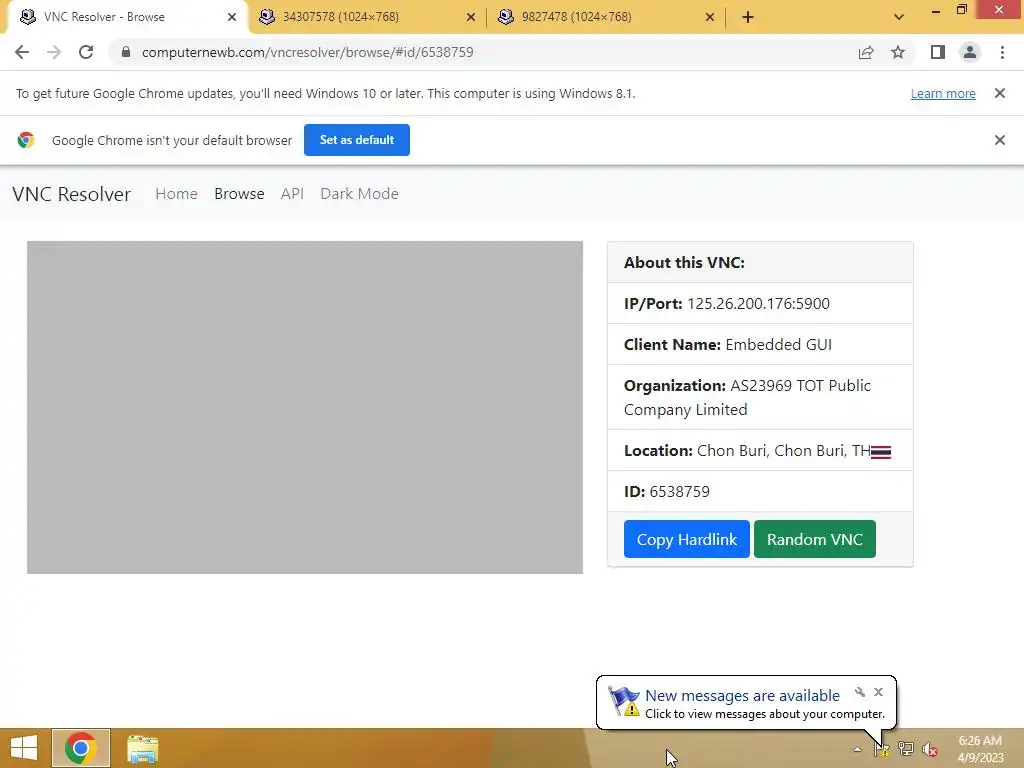Screen dimensions: 1024x768
Task: Click the VNC Resolver brand title
Action: (x=71, y=194)
